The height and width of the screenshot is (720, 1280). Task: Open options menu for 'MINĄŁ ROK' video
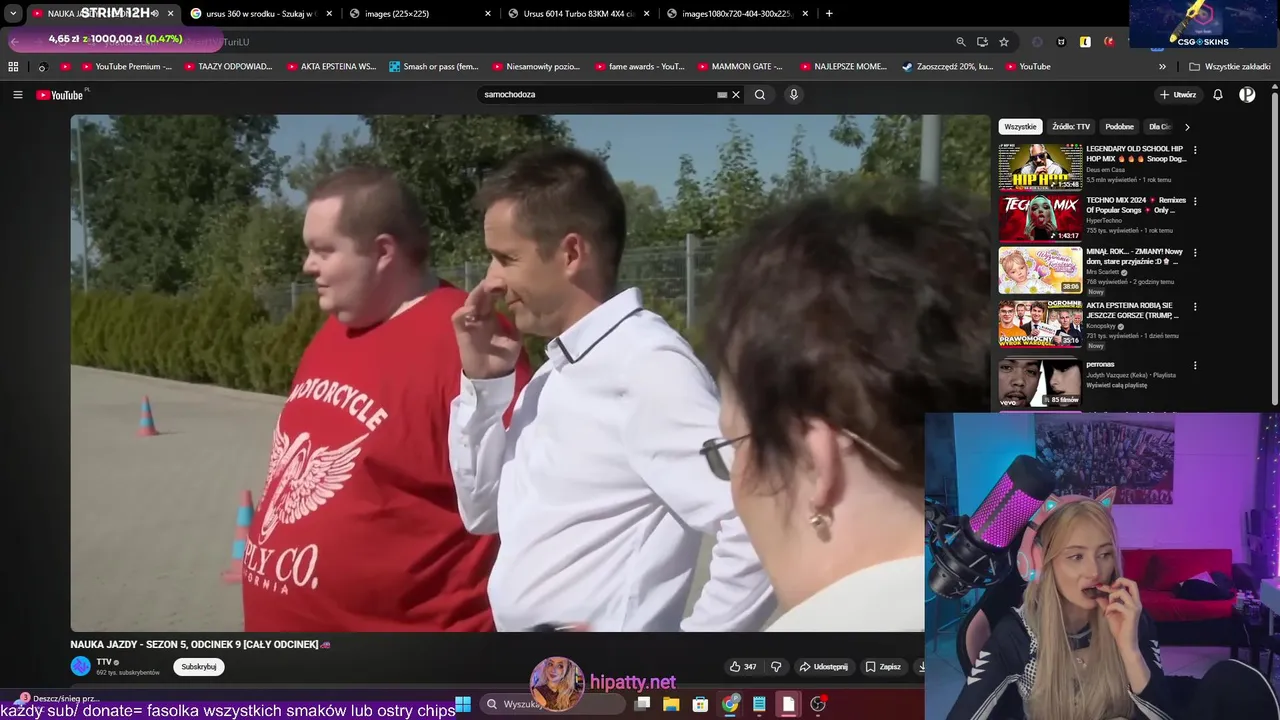click(x=1195, y=253)
